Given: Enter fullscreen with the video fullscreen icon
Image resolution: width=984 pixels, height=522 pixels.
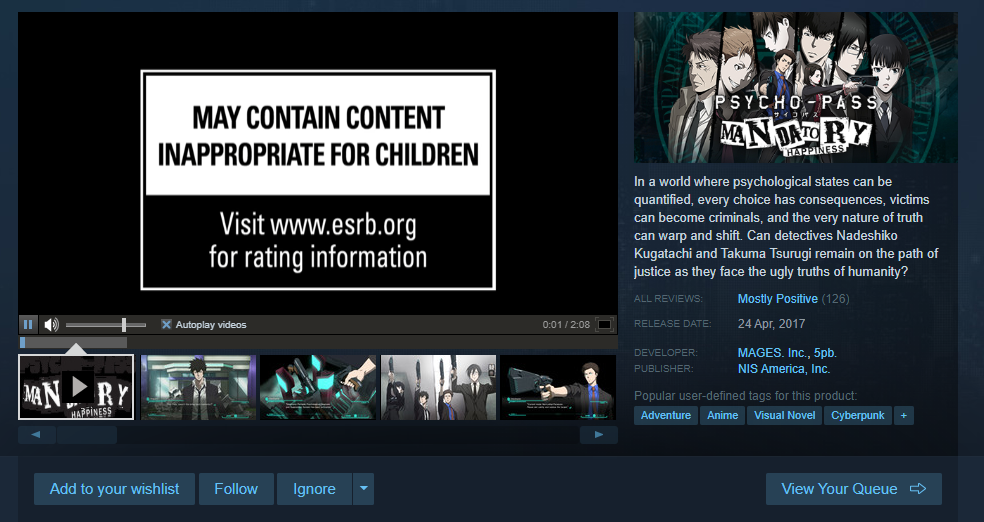Looking at the screenshot, I should [604, 324].
